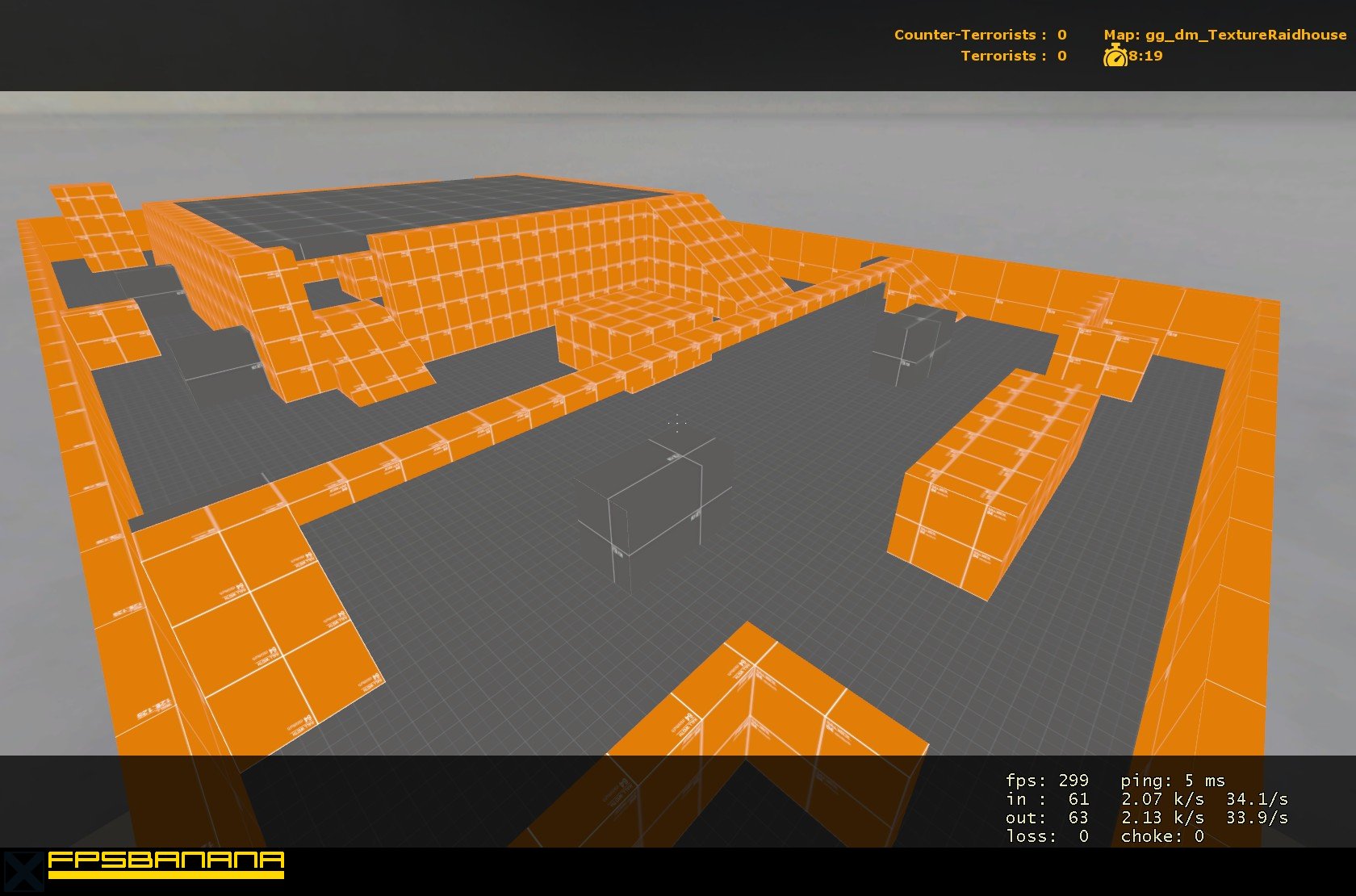
Task: Click the ping: 5 ms readout
Action: [x=1172, y=781]
